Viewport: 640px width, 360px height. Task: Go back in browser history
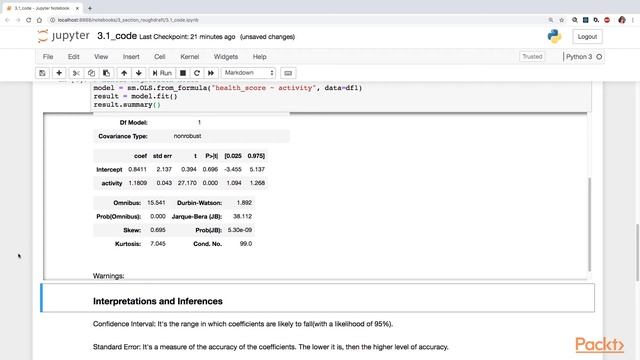[x=7, y=20]
